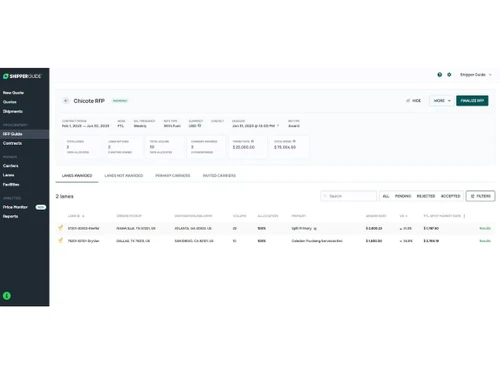Click the info icon on the Total Spend card
Screen dimensions: 500x375
294,141
